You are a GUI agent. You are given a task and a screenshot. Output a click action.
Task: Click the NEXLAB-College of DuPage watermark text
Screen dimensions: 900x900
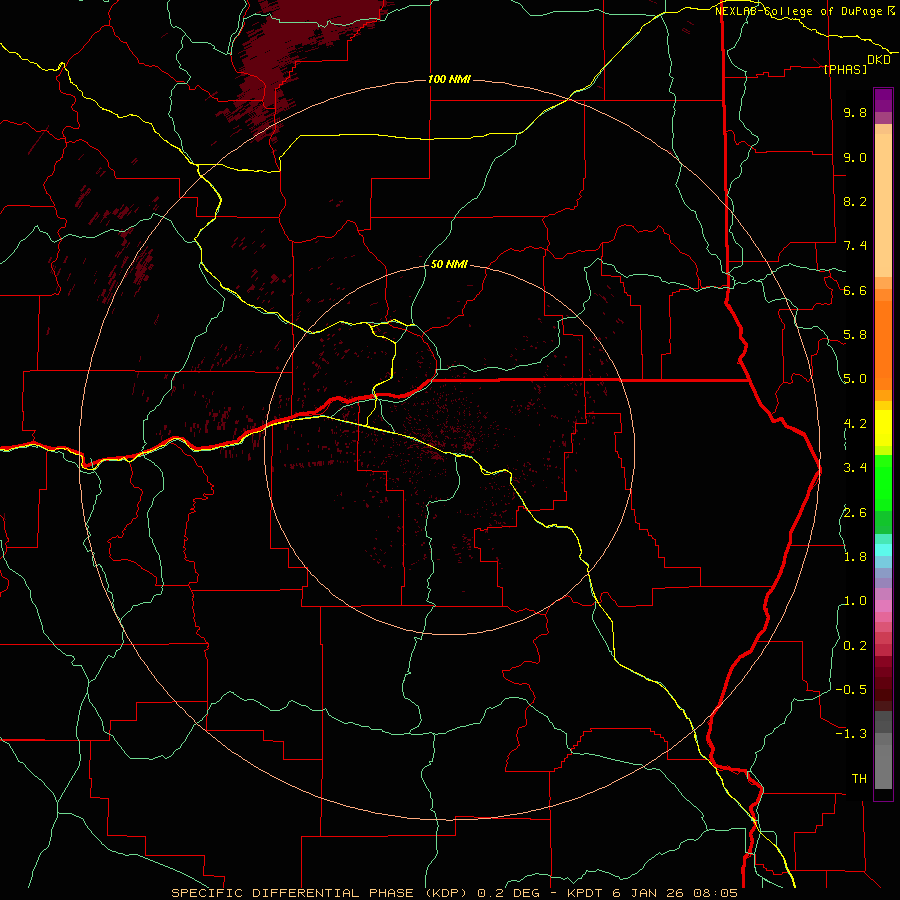pos(798,11)
